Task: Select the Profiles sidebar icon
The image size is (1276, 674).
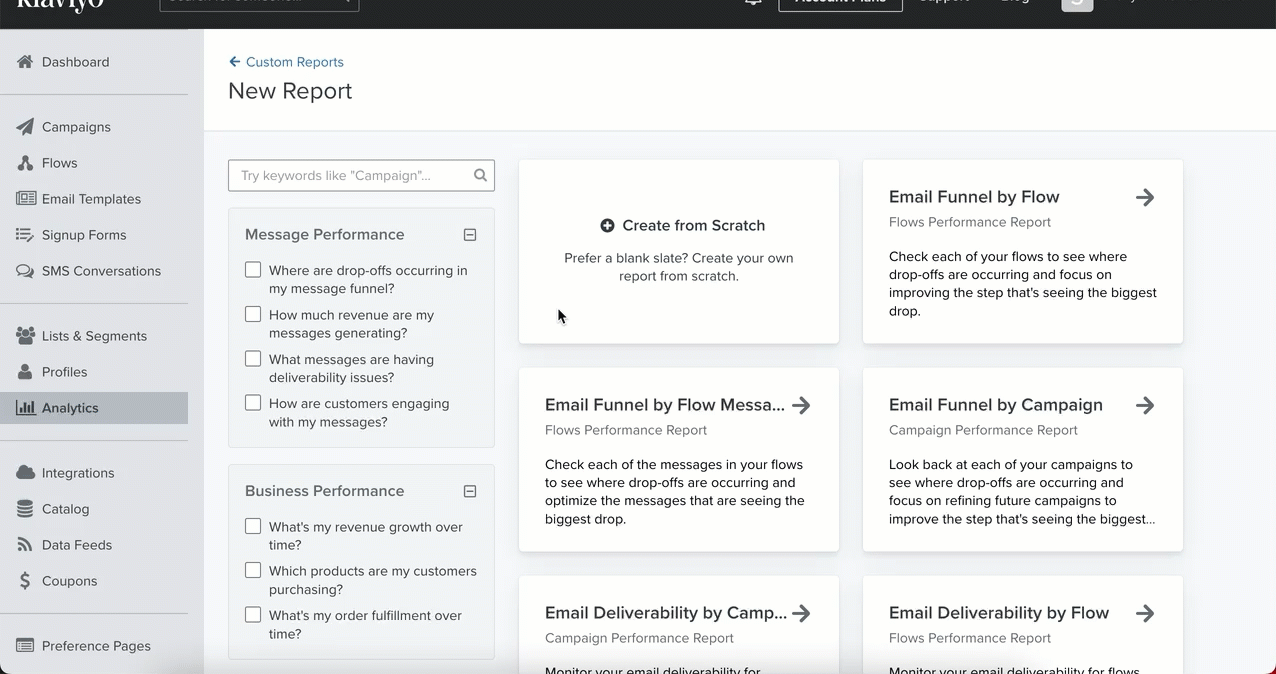Action: point(26,371)
